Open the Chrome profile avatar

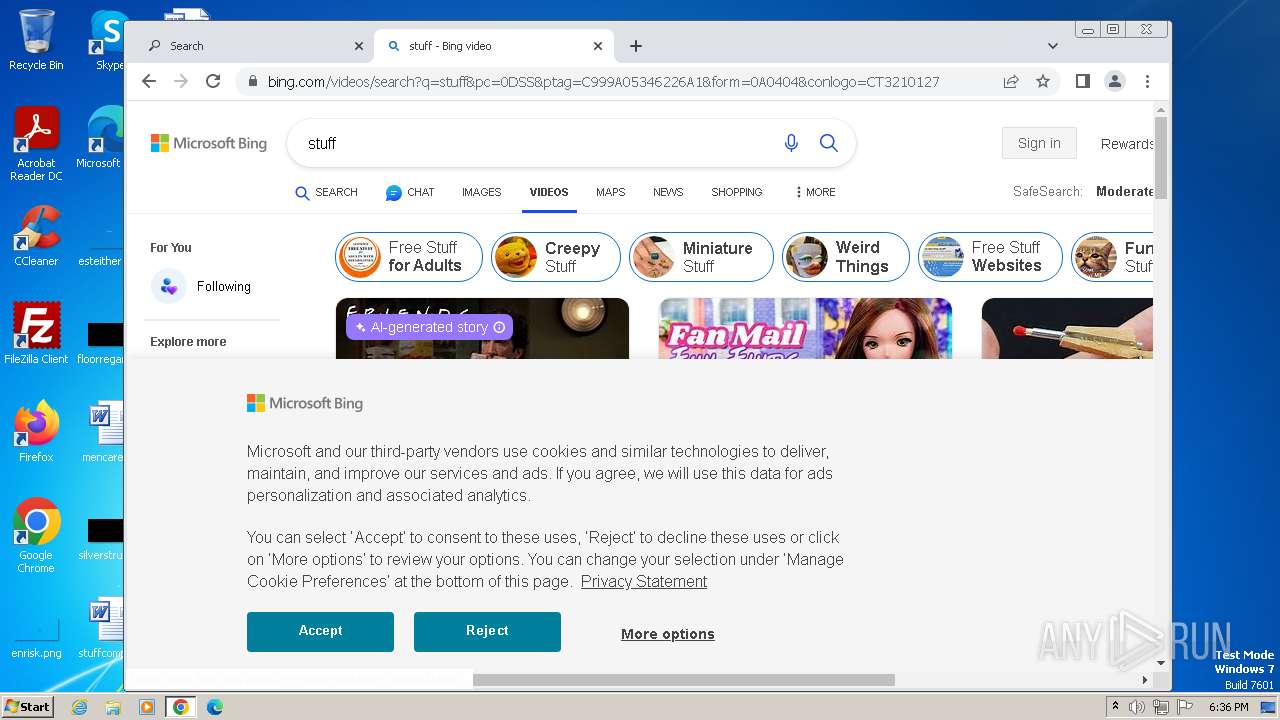(x=1114, y=81)
